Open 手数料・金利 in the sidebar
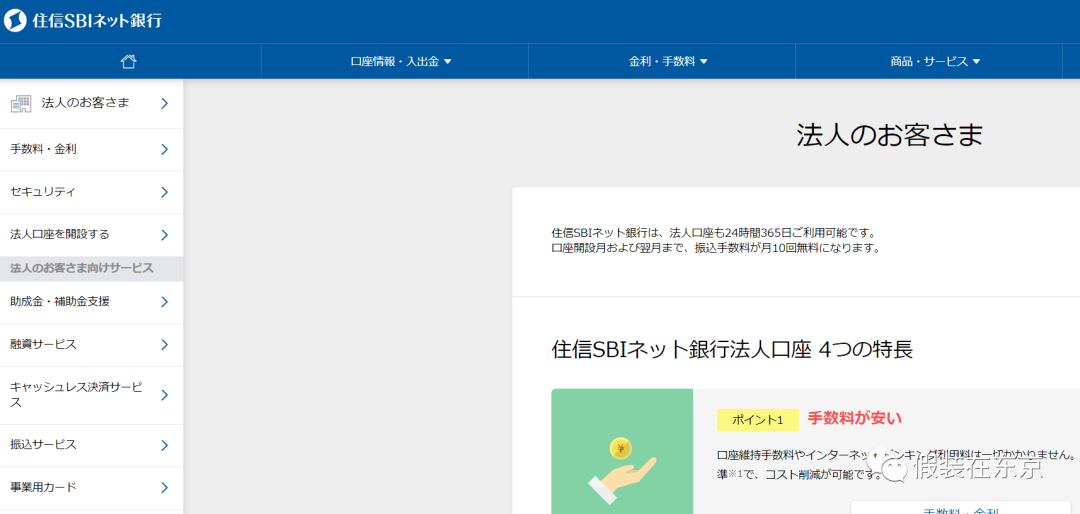 coord(92,150)
